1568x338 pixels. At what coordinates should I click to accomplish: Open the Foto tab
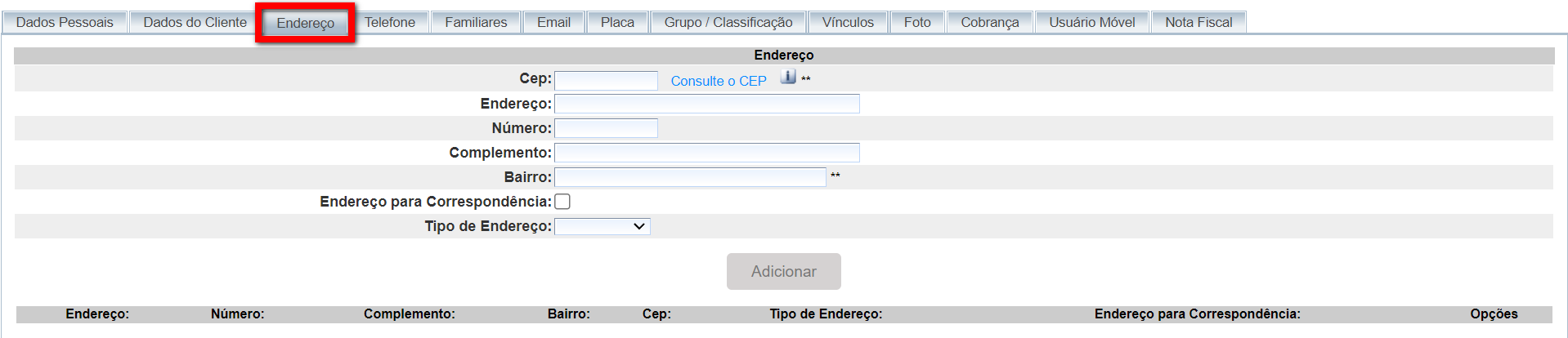coord(917,22)
